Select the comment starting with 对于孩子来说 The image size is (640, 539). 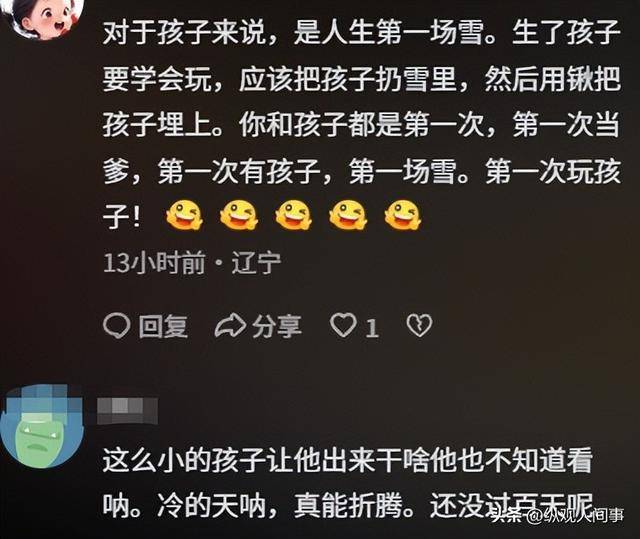point(362,124)
